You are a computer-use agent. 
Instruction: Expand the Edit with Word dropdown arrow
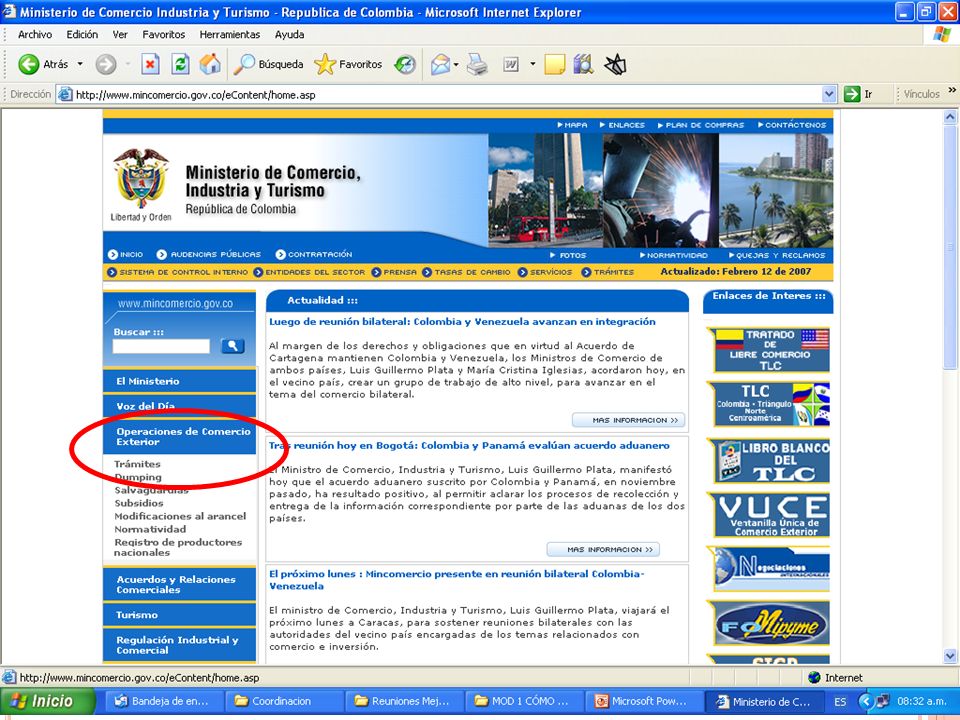click(533, 64)
